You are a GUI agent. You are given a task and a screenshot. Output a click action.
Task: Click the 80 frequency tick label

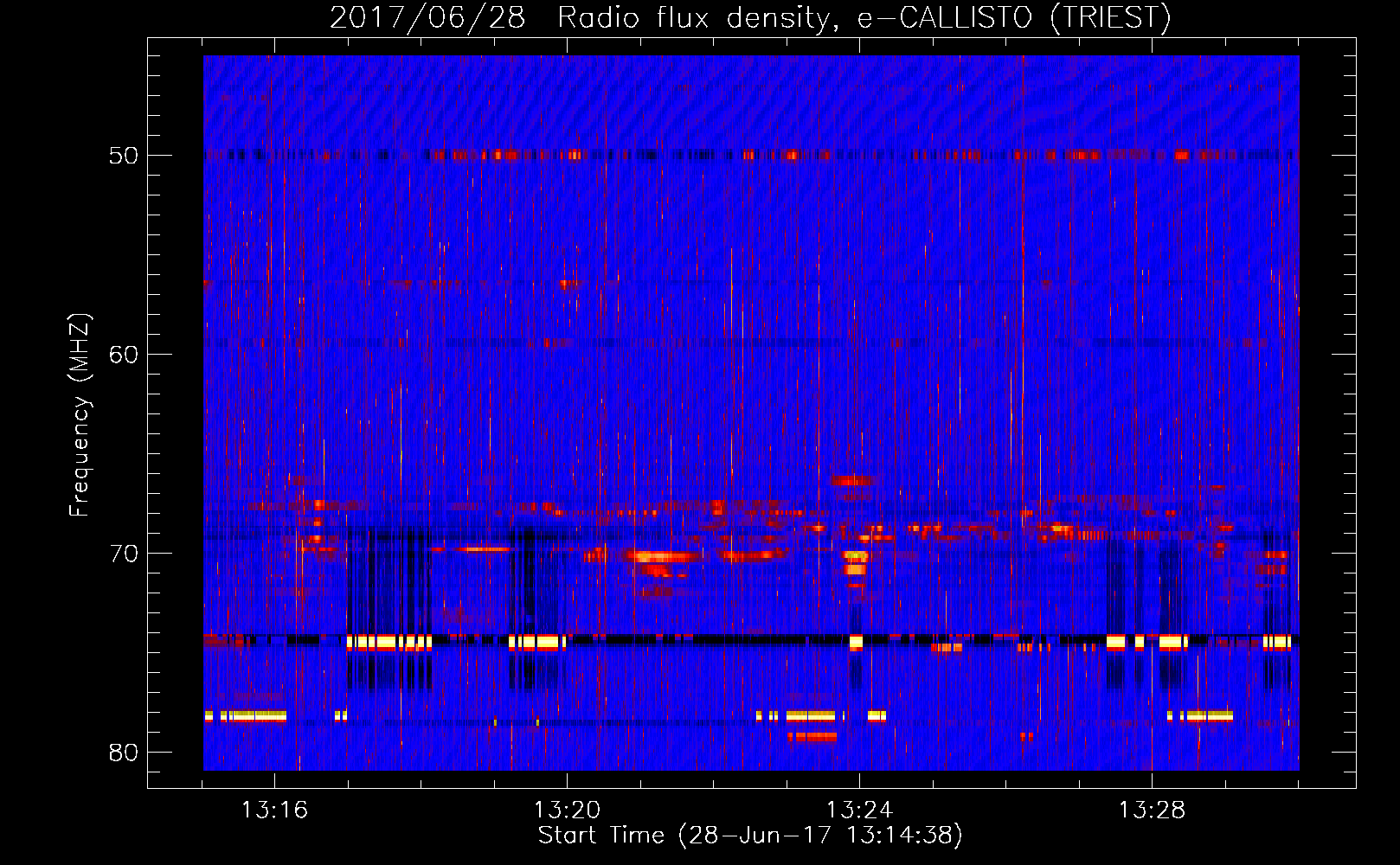tap(123, 753)
